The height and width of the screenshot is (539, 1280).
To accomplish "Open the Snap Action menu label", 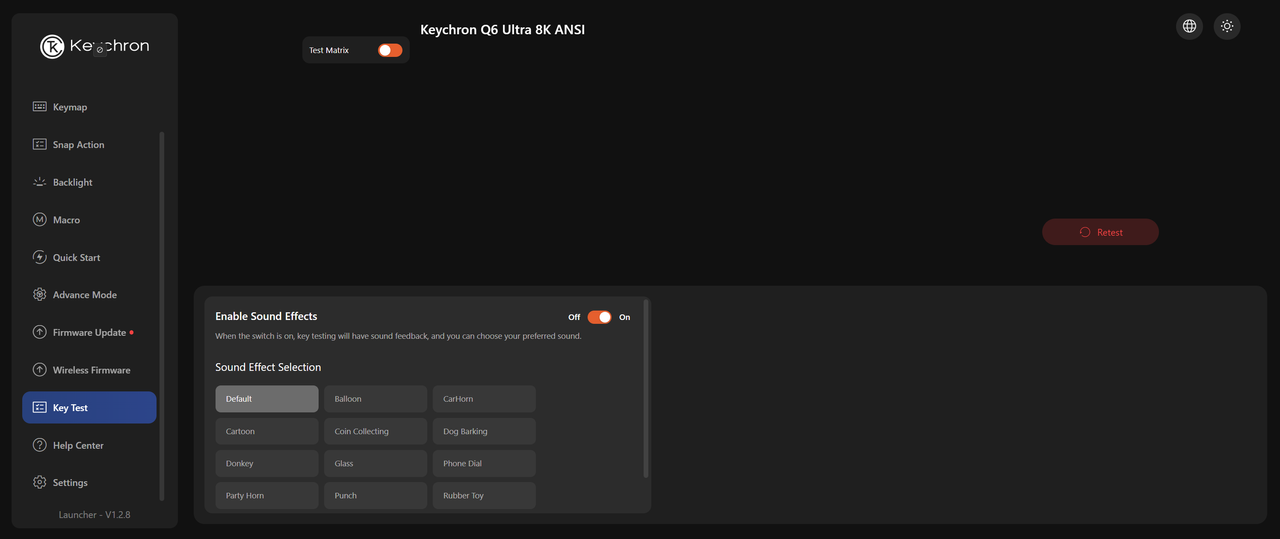I will (x=79, y=145).
